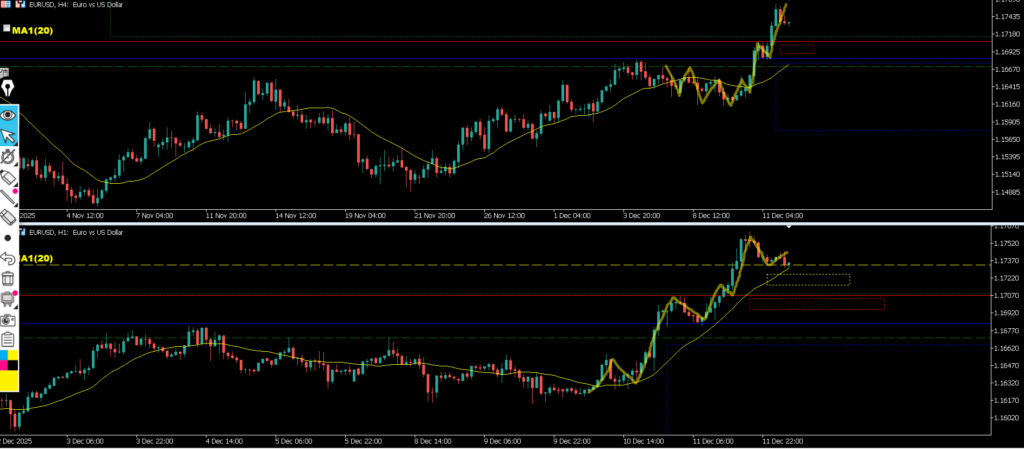Select the black dot size tool

point(9,238)
